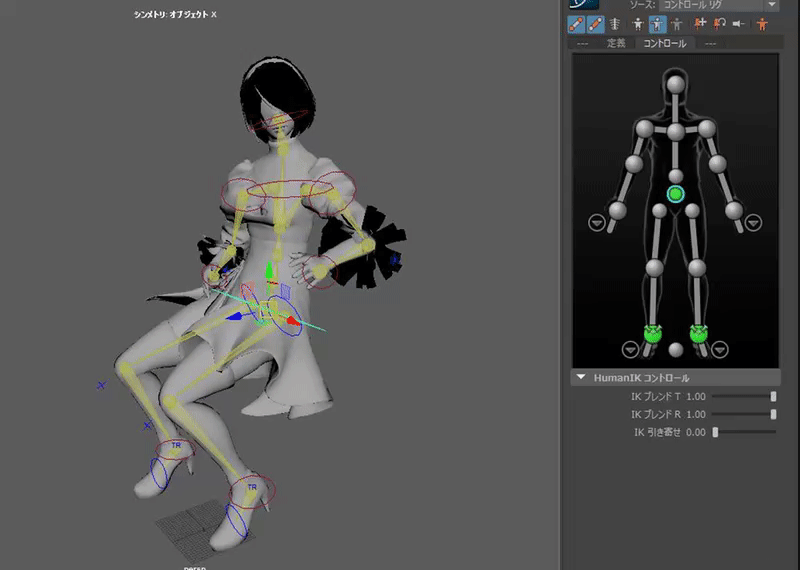
Task: Select the green hips effector on the diagram
Action: coord(675,193)
